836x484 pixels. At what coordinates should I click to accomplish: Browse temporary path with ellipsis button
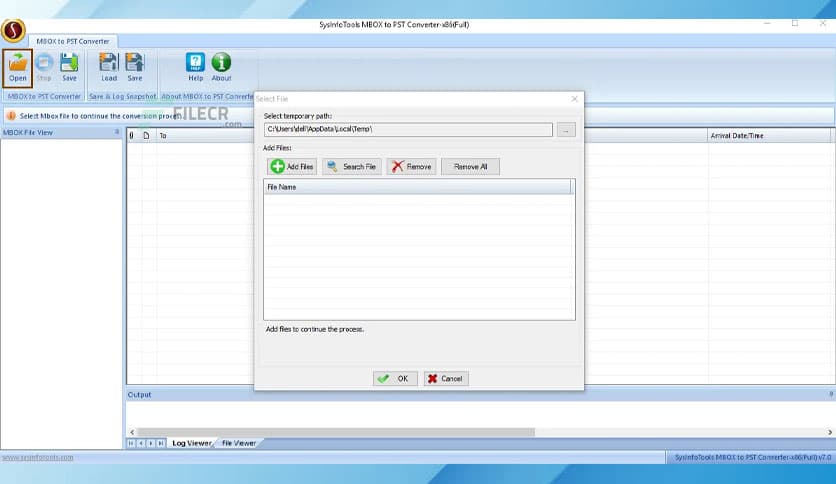tap(566, 130)
